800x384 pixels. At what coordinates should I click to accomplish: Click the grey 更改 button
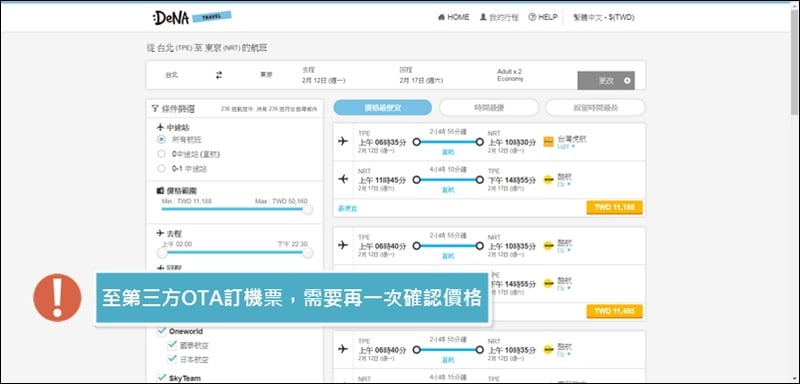click(606, 81)
